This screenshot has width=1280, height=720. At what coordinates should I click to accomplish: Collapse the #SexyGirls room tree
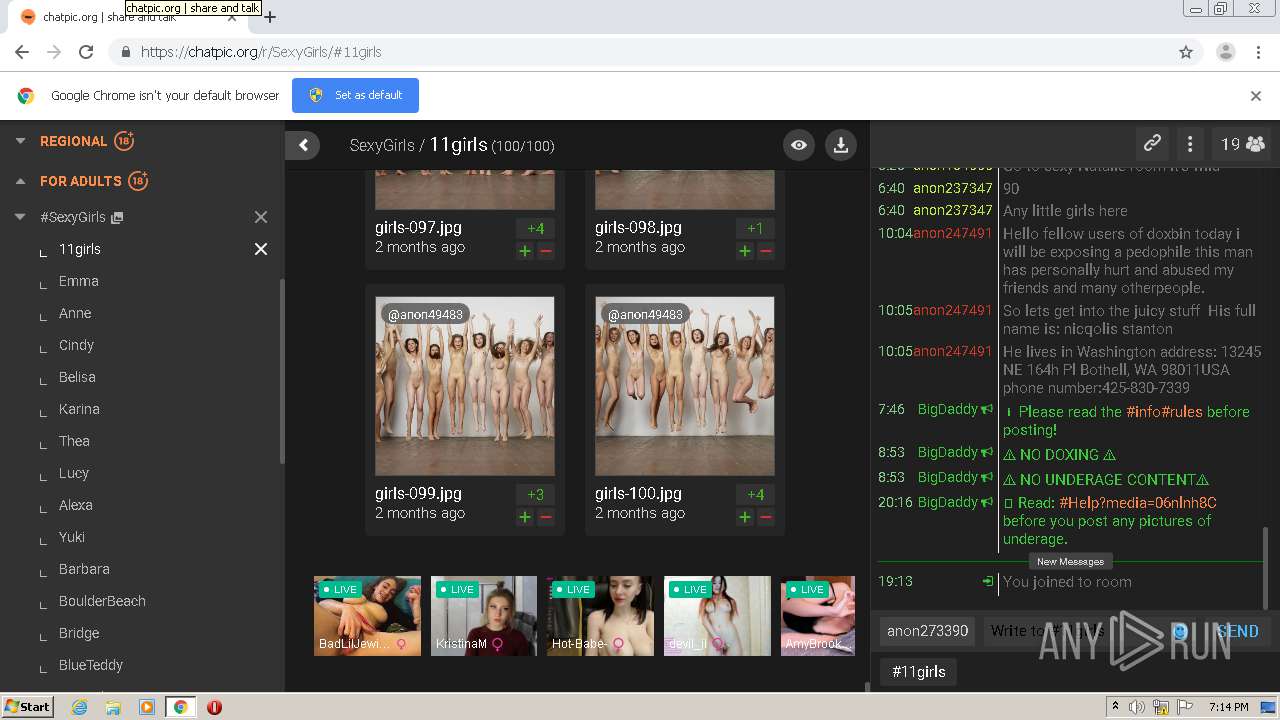(x=20, y=217)
